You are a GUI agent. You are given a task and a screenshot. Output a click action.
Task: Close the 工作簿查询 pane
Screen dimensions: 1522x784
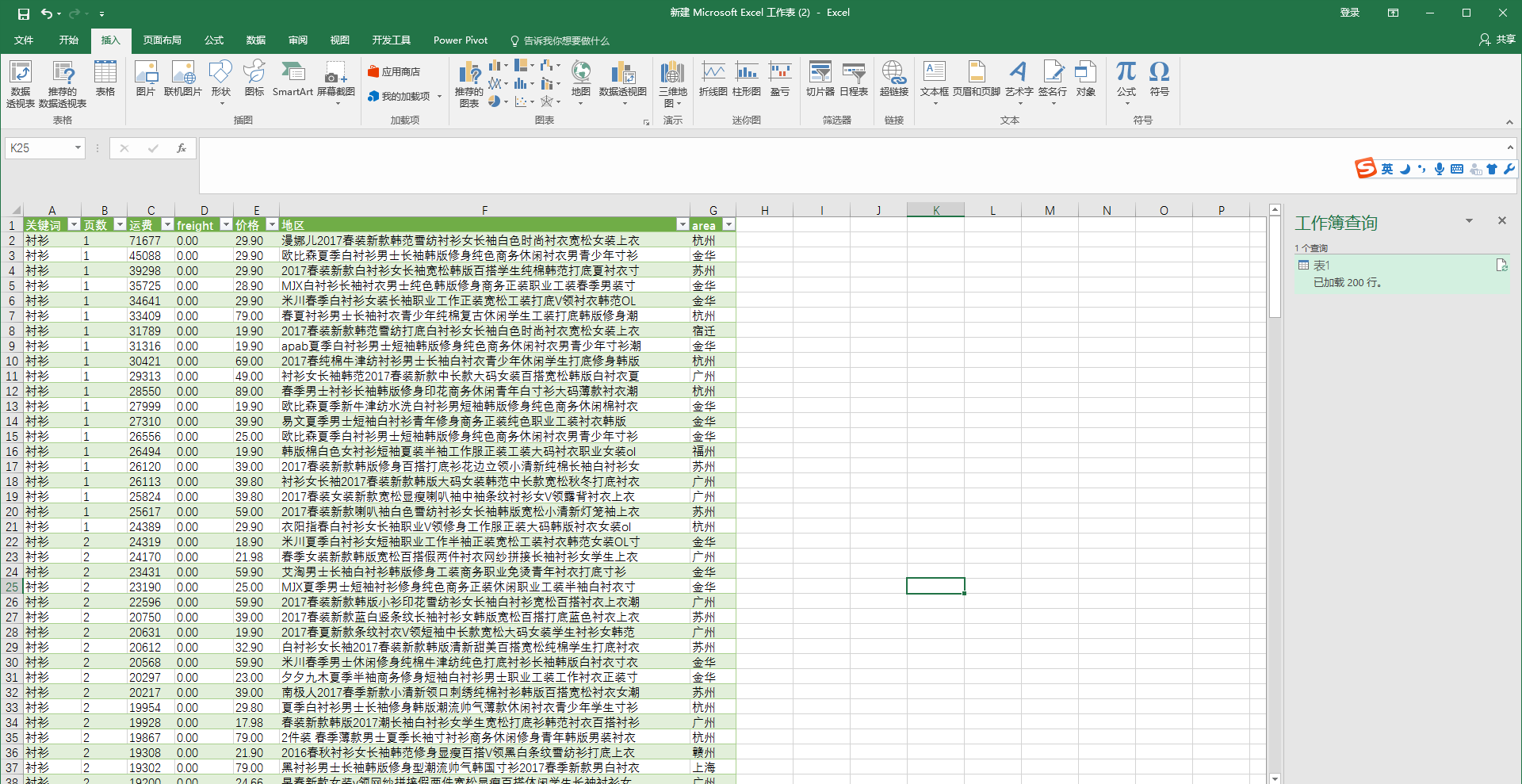(1501, 221)
